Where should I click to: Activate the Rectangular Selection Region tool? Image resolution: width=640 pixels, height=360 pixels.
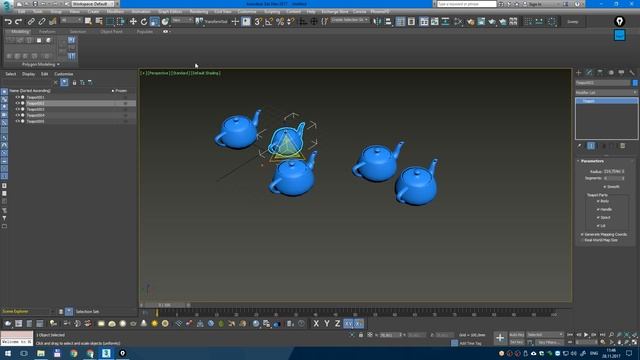[x=110, y=21]
